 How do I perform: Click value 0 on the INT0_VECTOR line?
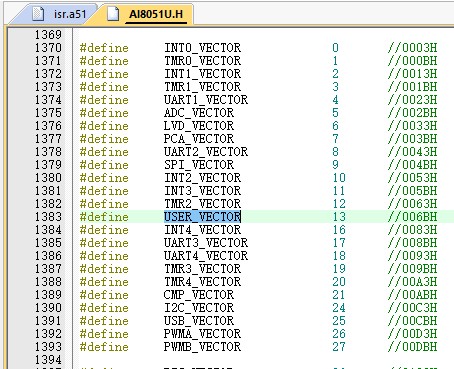pyautogui.click(x=335, y=48)
